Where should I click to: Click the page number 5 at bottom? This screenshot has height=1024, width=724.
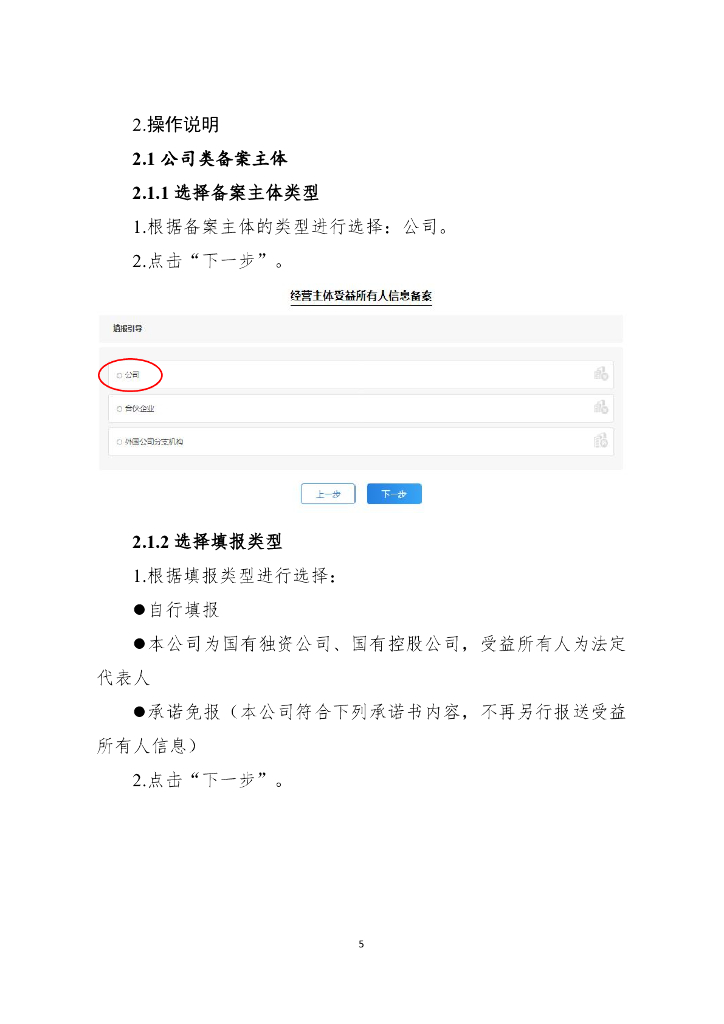coord(361,944)
